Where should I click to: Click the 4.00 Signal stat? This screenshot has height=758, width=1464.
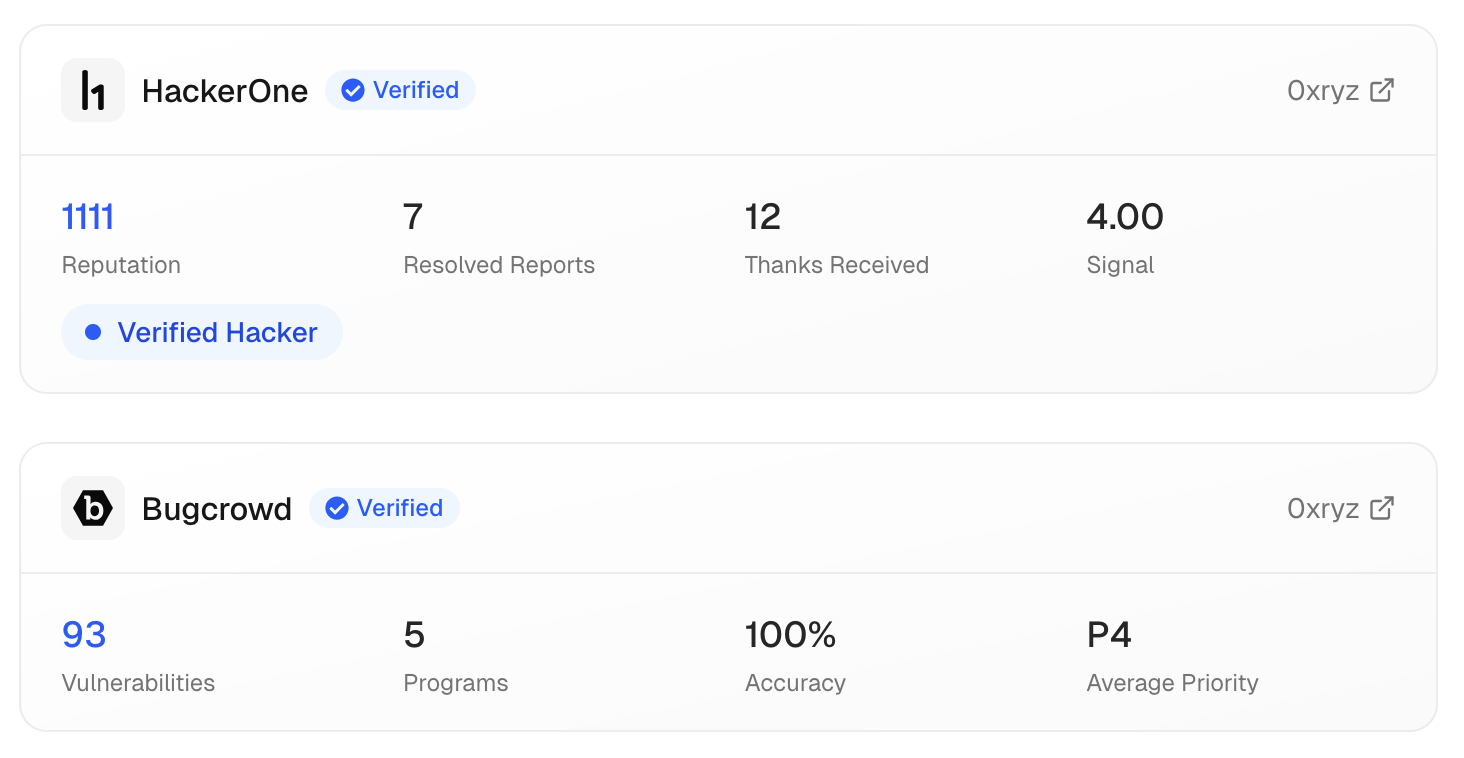click(1125, 217)
